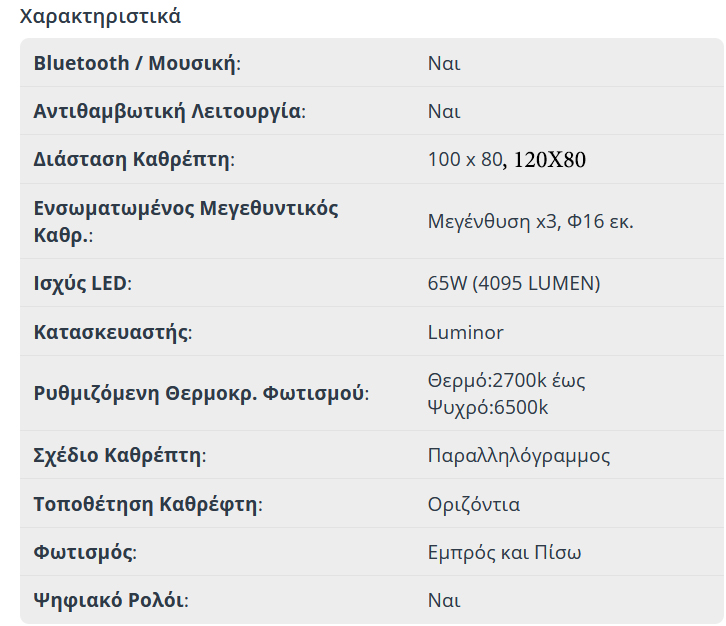The width and height of the screenshot is (726, 626).
Task: Click the Παραλληλόγραμμος value
Action: pos(518,456)
